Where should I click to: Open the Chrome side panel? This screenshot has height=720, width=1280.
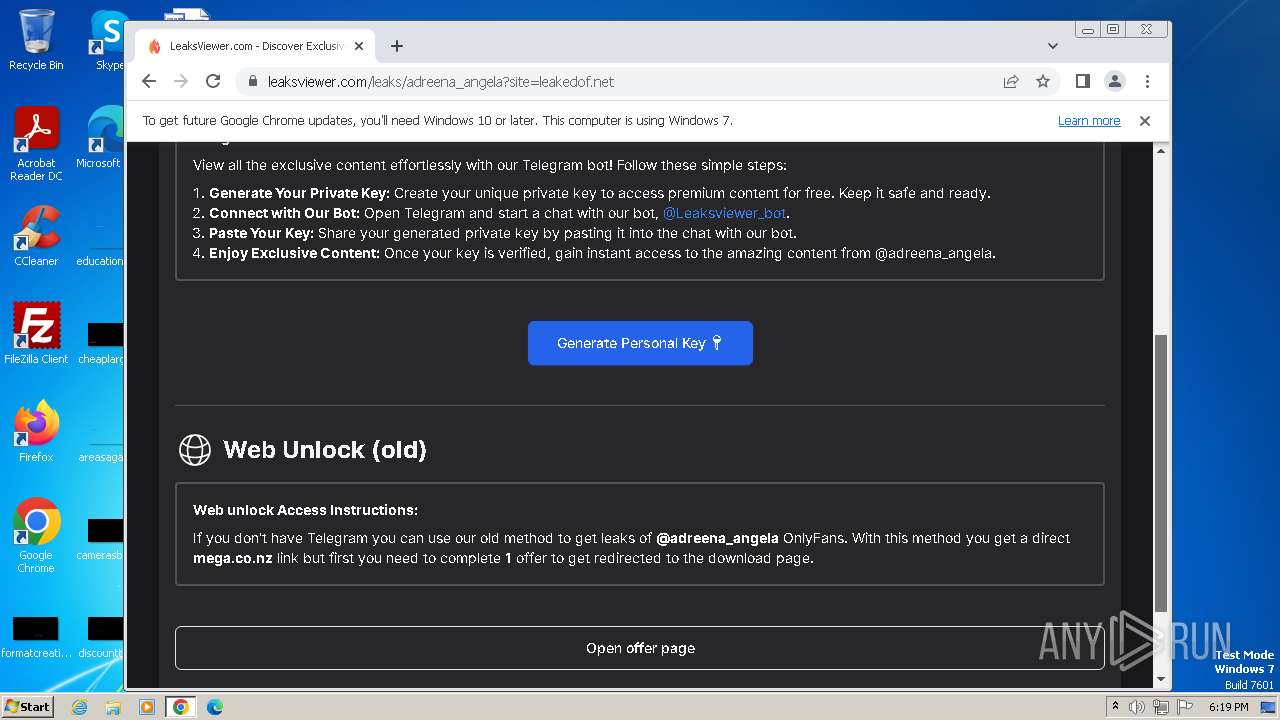(x=1082, y=81)
